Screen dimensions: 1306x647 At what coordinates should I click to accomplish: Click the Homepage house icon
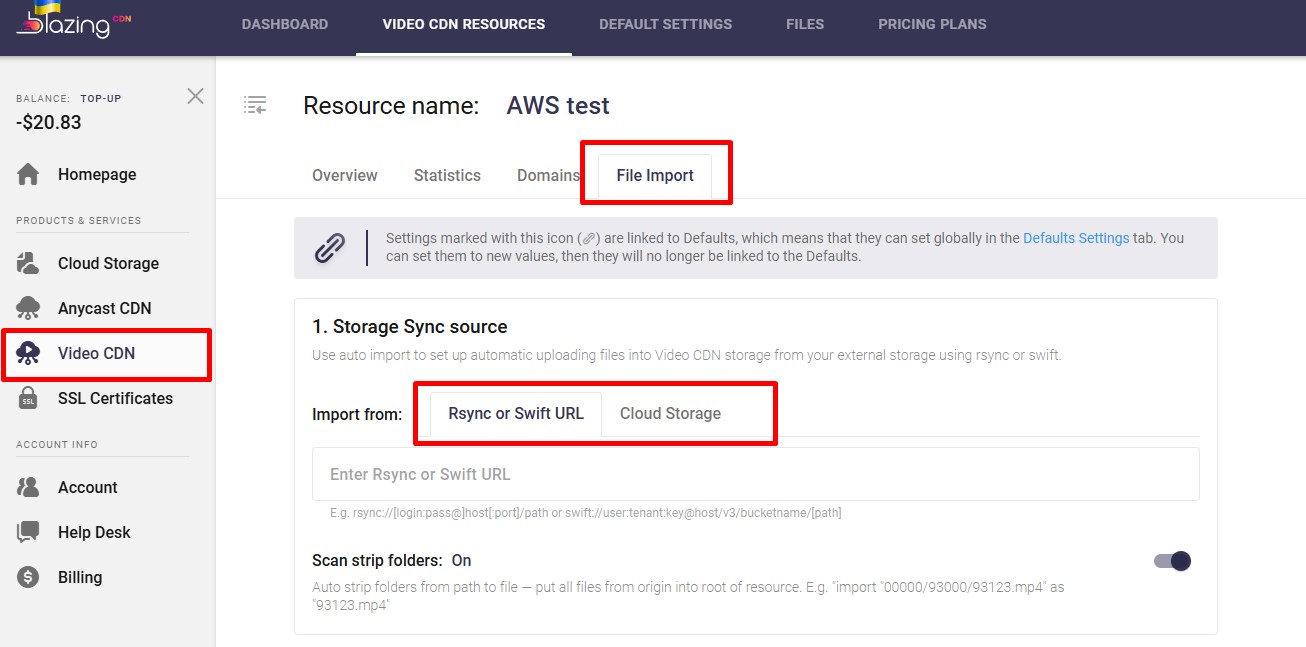click(x=28, y=174)
